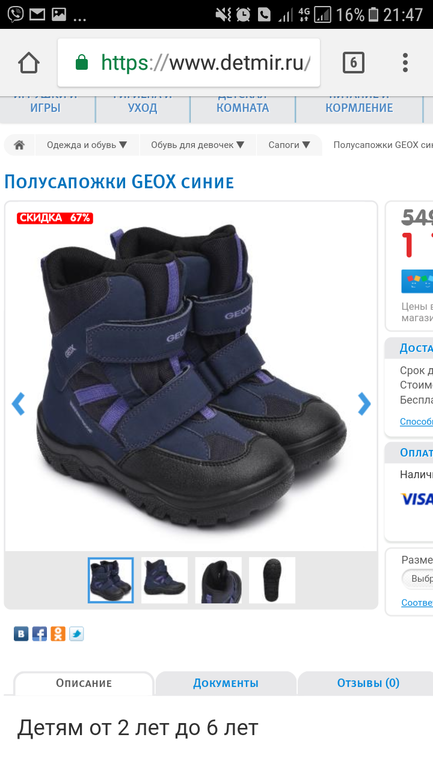Open the Питание и кормление category
Viewport: 433px width, 770px height.
click(x=359, y=108)
